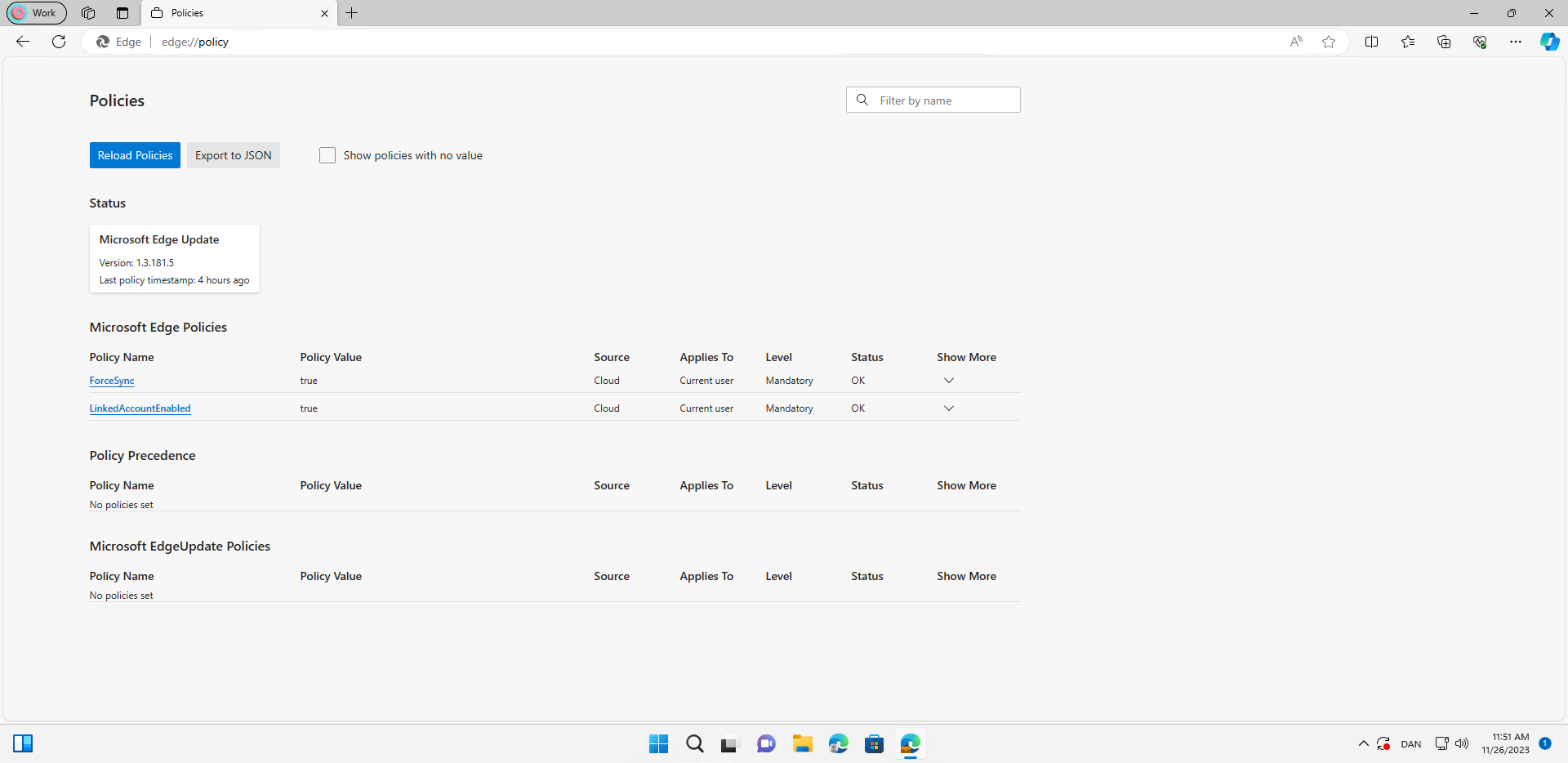Image resolution: width=1568 pixels, height=763 pixels.
Task: Open network status in system tray
Action: 1442,743
